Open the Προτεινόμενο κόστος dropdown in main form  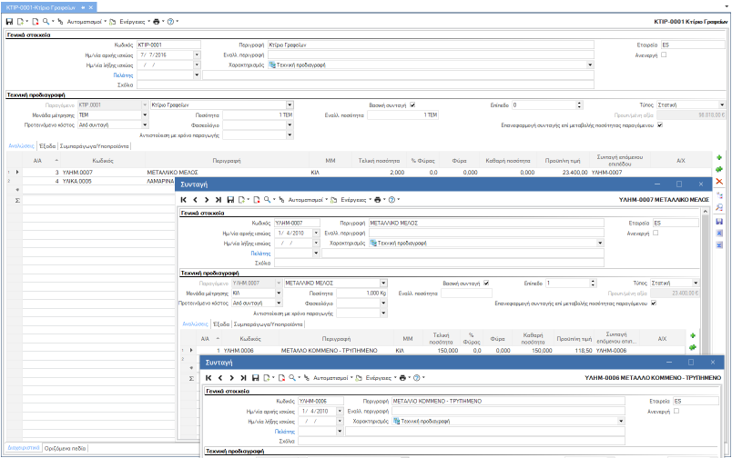pyautogui.click(x=145, y=125)
